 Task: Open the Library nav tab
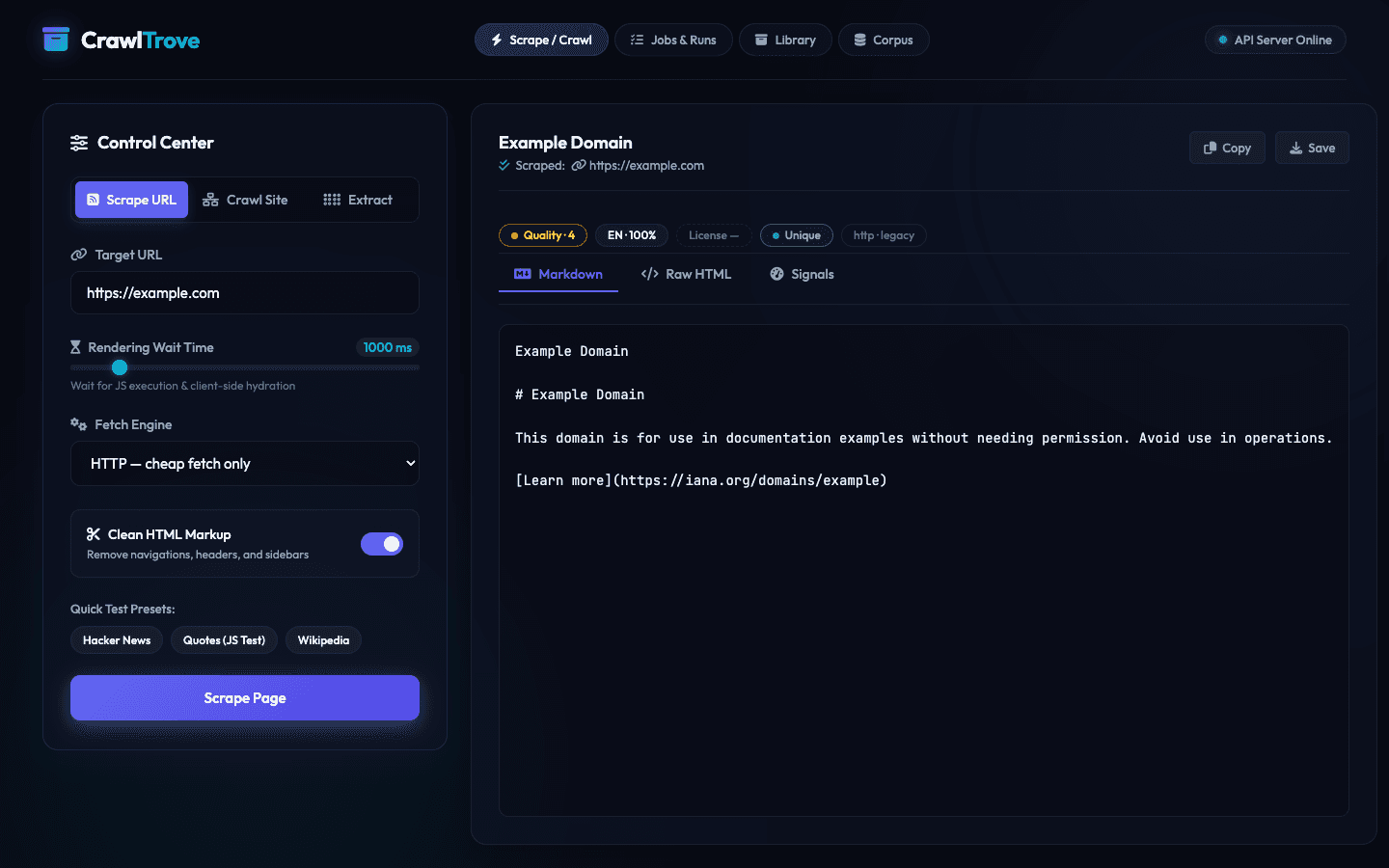point(785,40)
